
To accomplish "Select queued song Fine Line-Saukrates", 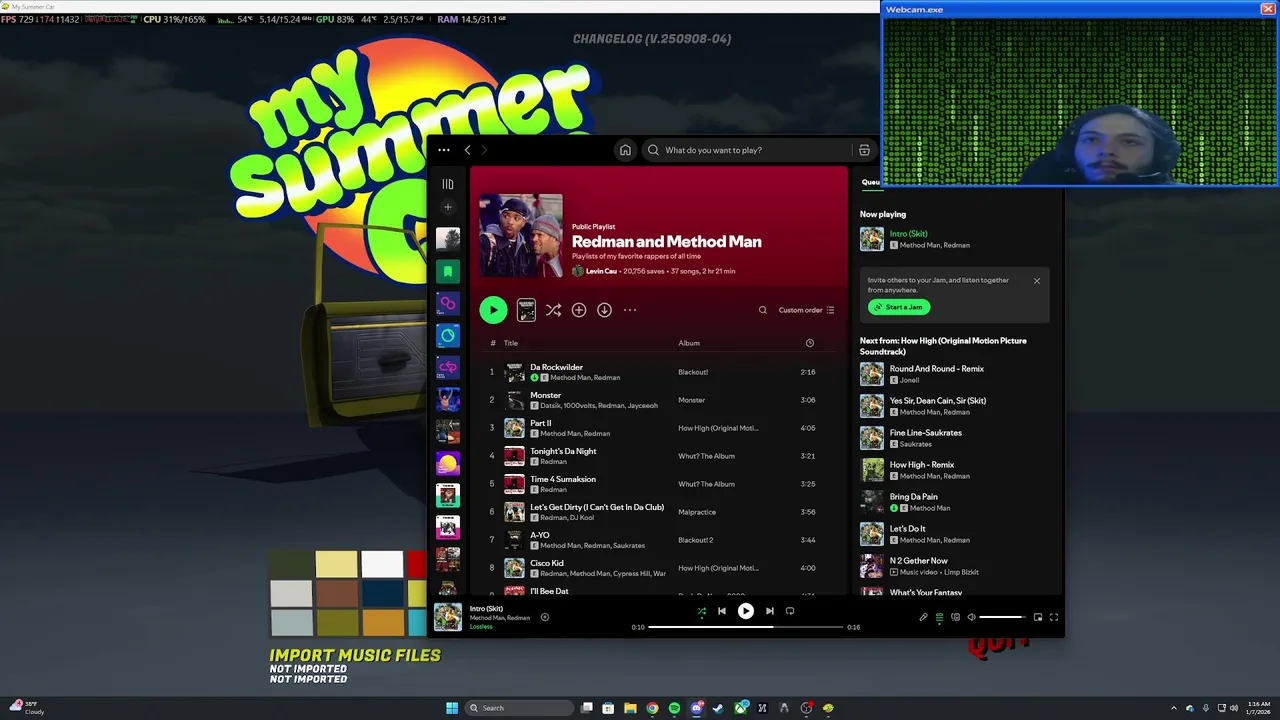I will coord(954,438).
